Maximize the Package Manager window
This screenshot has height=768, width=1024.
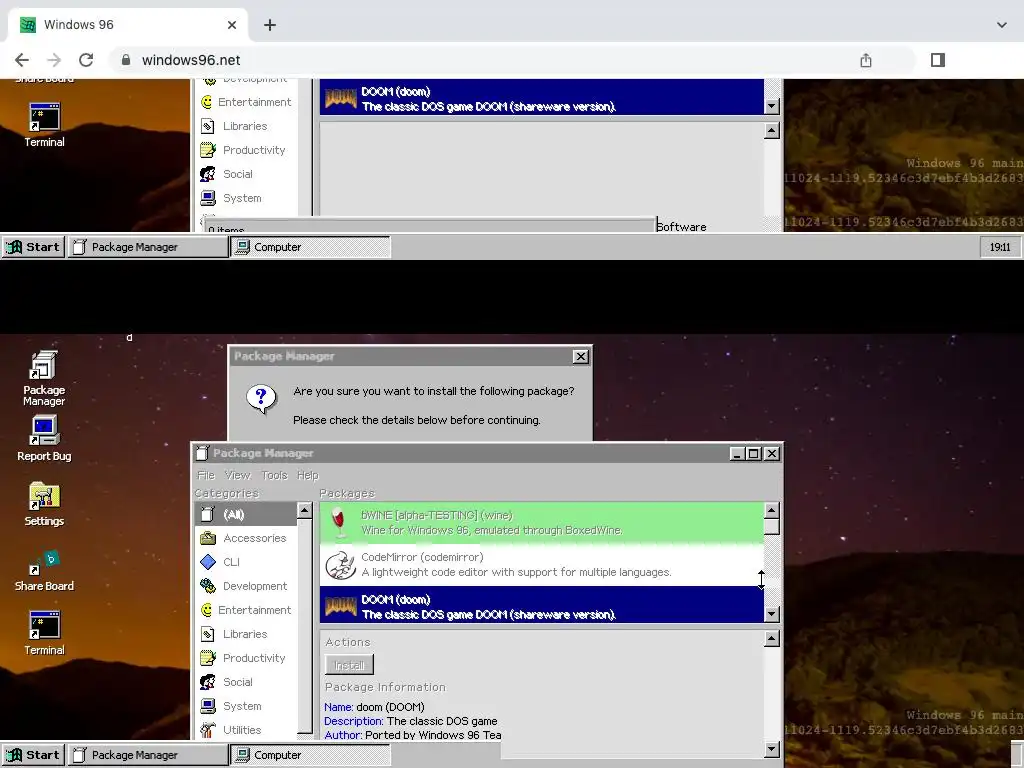click(x=754, y=453)
